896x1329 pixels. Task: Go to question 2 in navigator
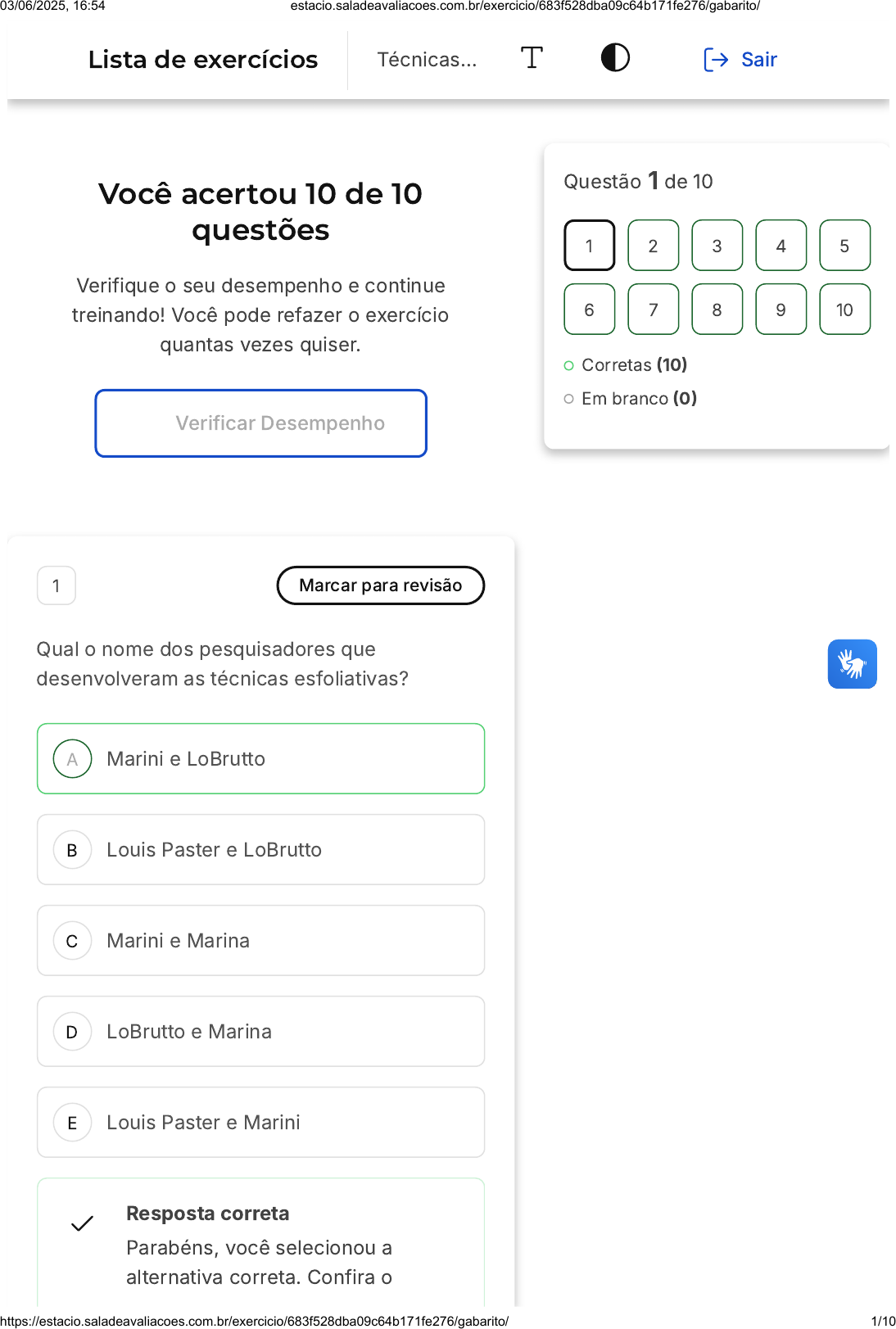tap(653, 246)
